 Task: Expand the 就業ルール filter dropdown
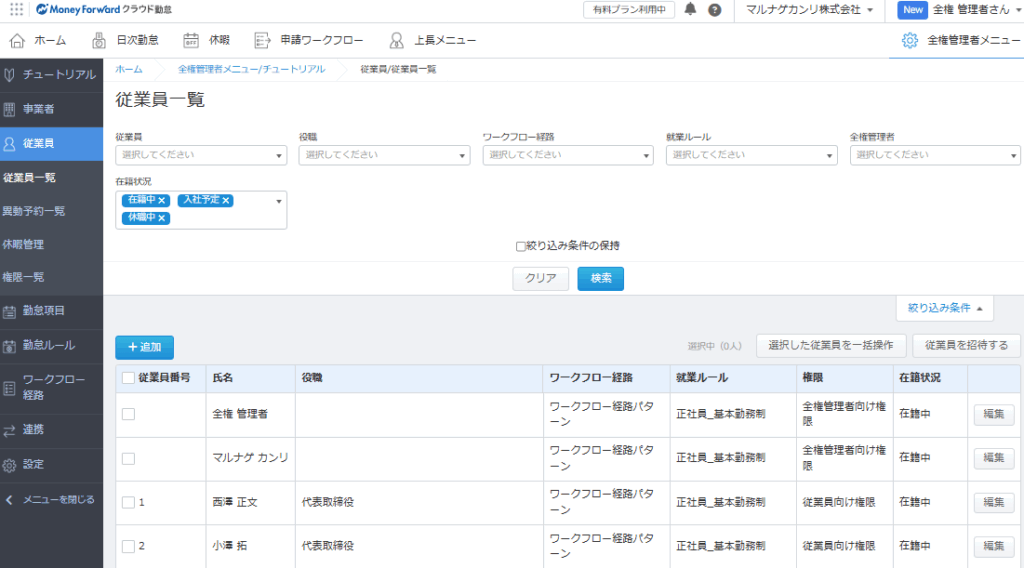751,155
